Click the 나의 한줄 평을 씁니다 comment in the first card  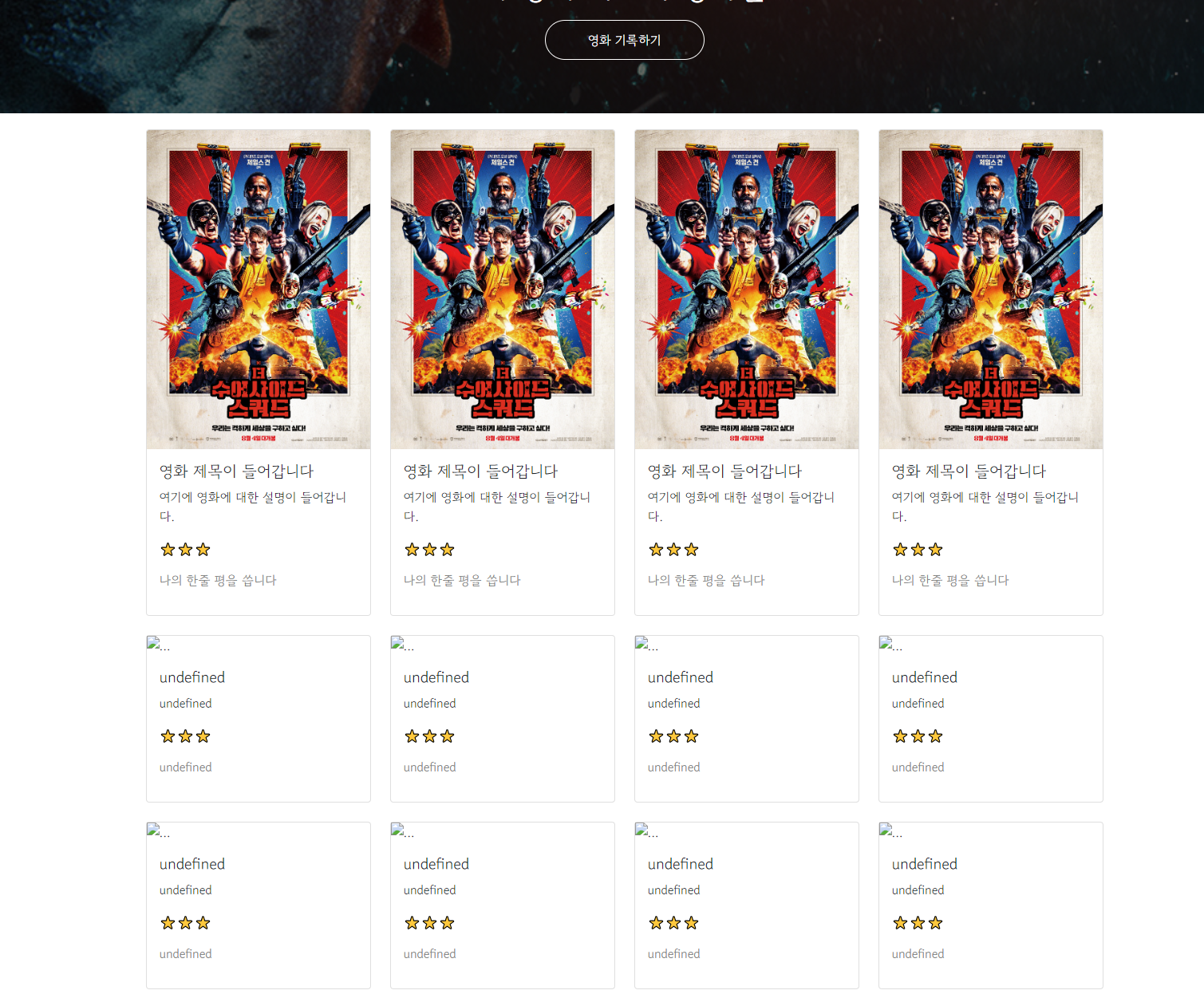(218, 581)
